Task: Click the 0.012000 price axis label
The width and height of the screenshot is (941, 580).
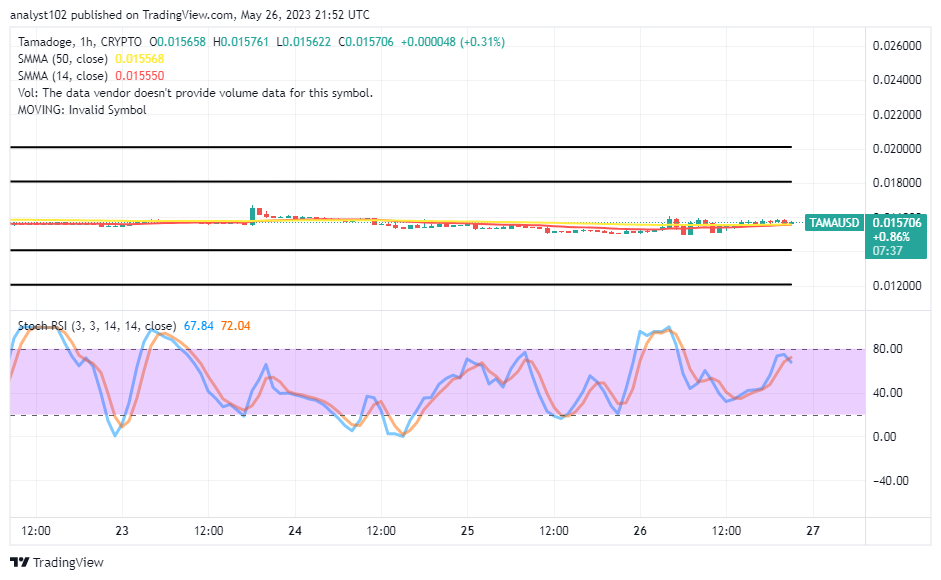Action: tap(897, 286)
